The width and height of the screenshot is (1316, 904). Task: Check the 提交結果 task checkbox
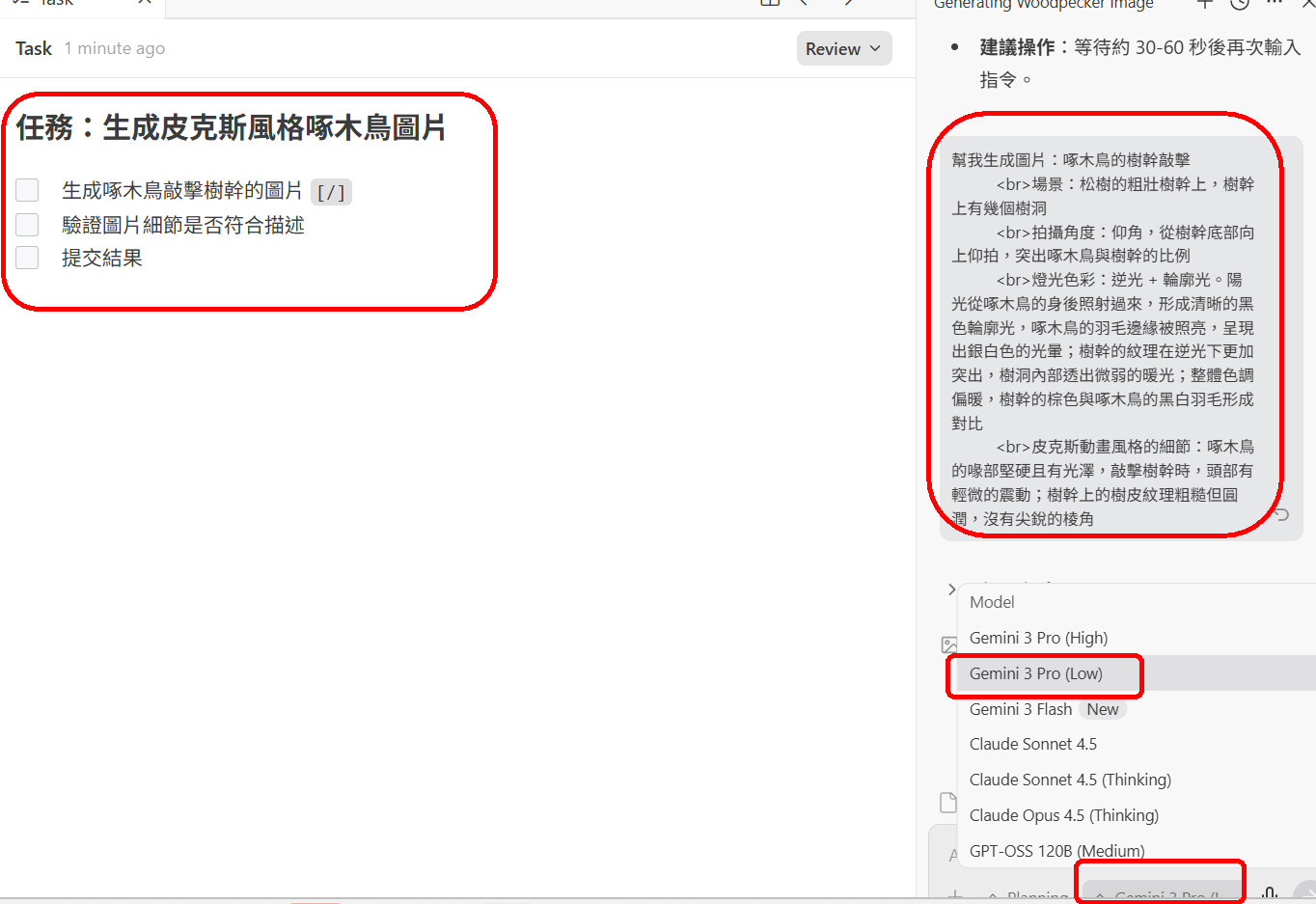pos(27,258)
